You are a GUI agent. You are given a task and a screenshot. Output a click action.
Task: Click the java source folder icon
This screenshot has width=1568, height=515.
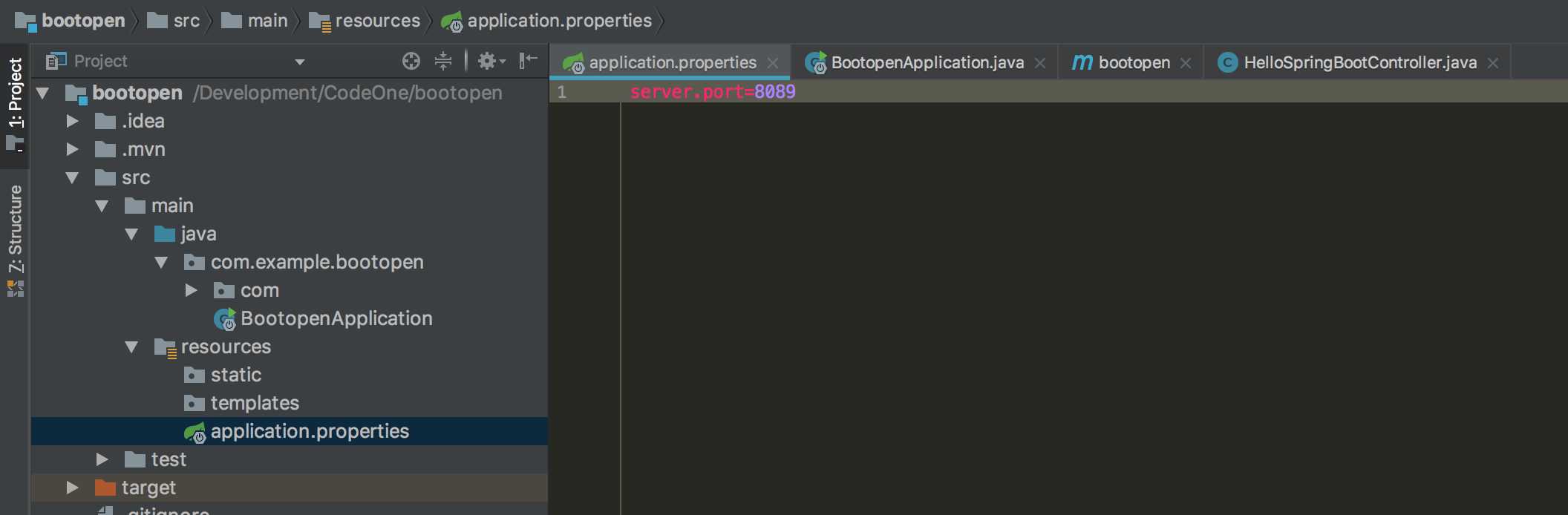click(x=165, y=234)
